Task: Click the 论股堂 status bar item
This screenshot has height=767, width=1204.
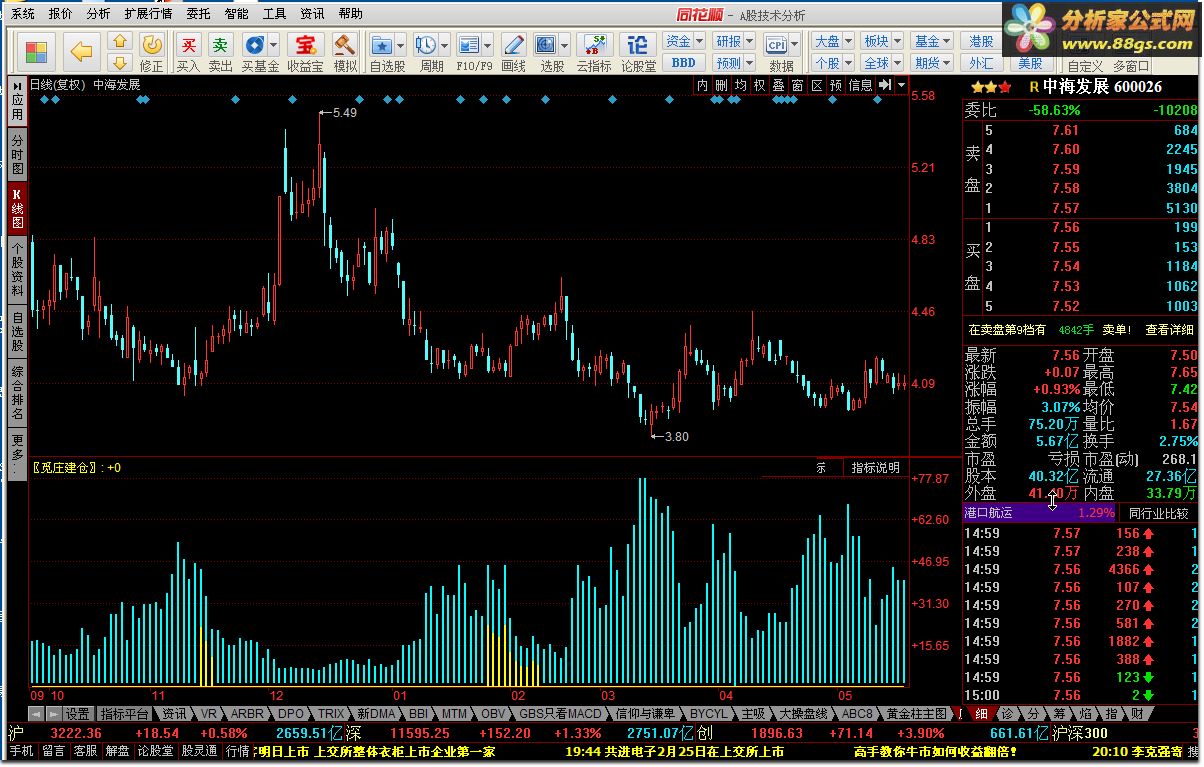Action: click(x=155, y=751)
